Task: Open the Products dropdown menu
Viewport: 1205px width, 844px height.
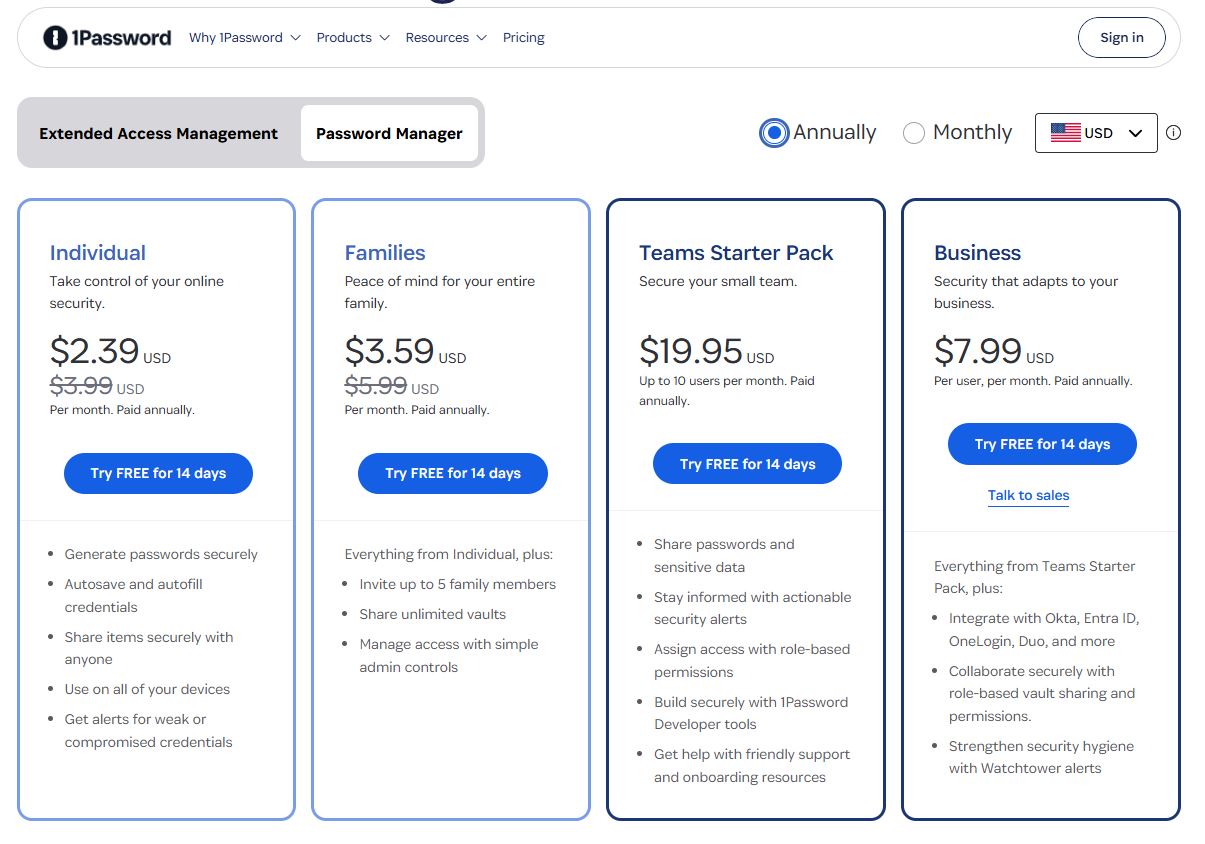Action: (x=345, y=37)
